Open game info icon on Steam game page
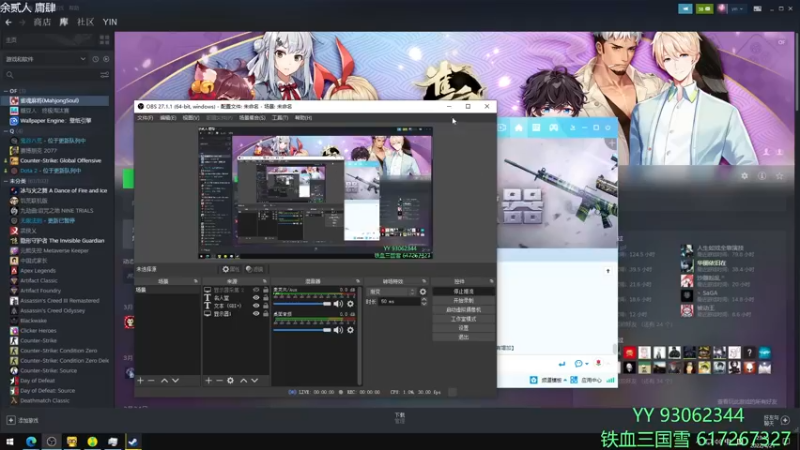 pyautogui.click(x=762, y=176)
